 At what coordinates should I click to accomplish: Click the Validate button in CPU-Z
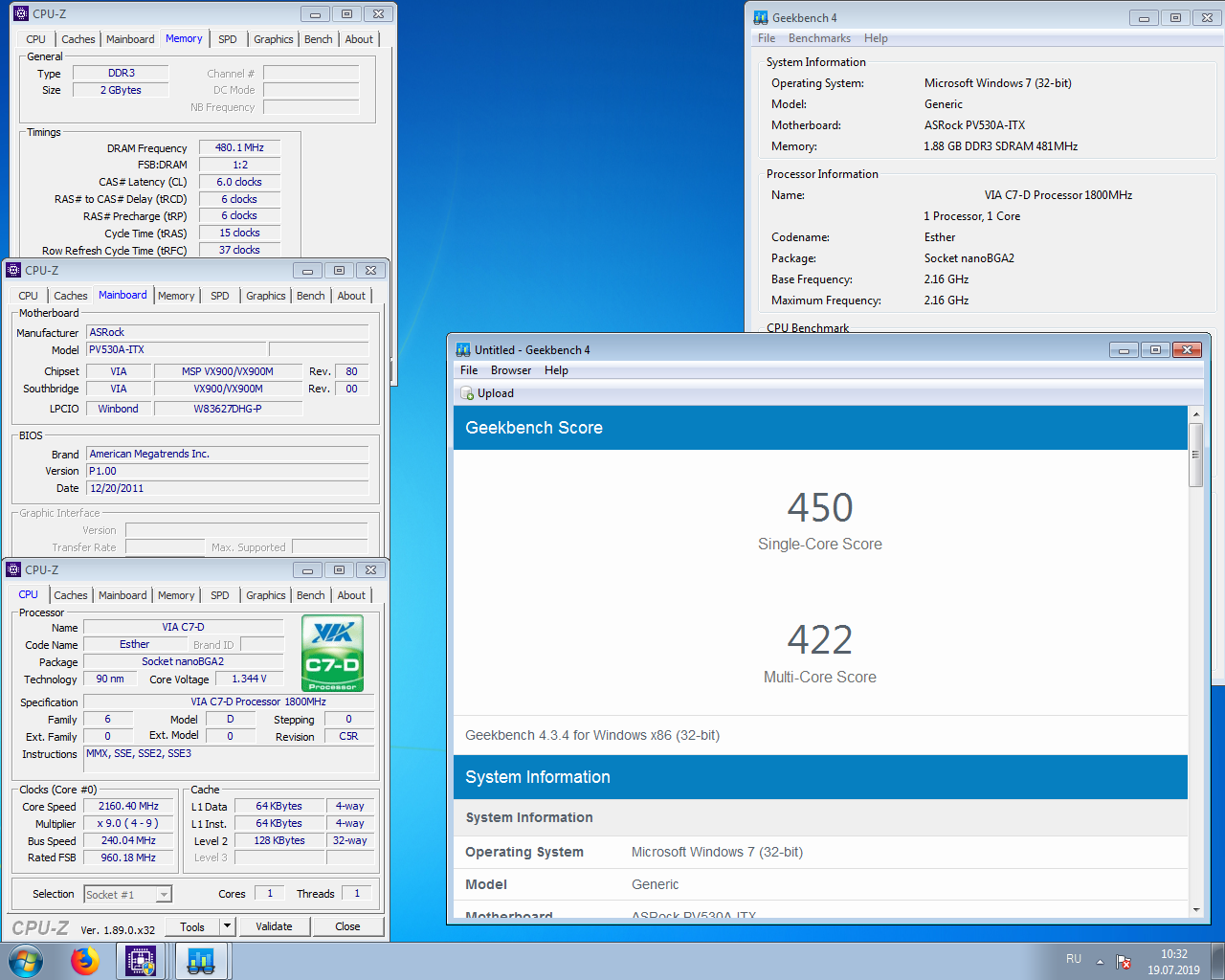coord(274,926)
